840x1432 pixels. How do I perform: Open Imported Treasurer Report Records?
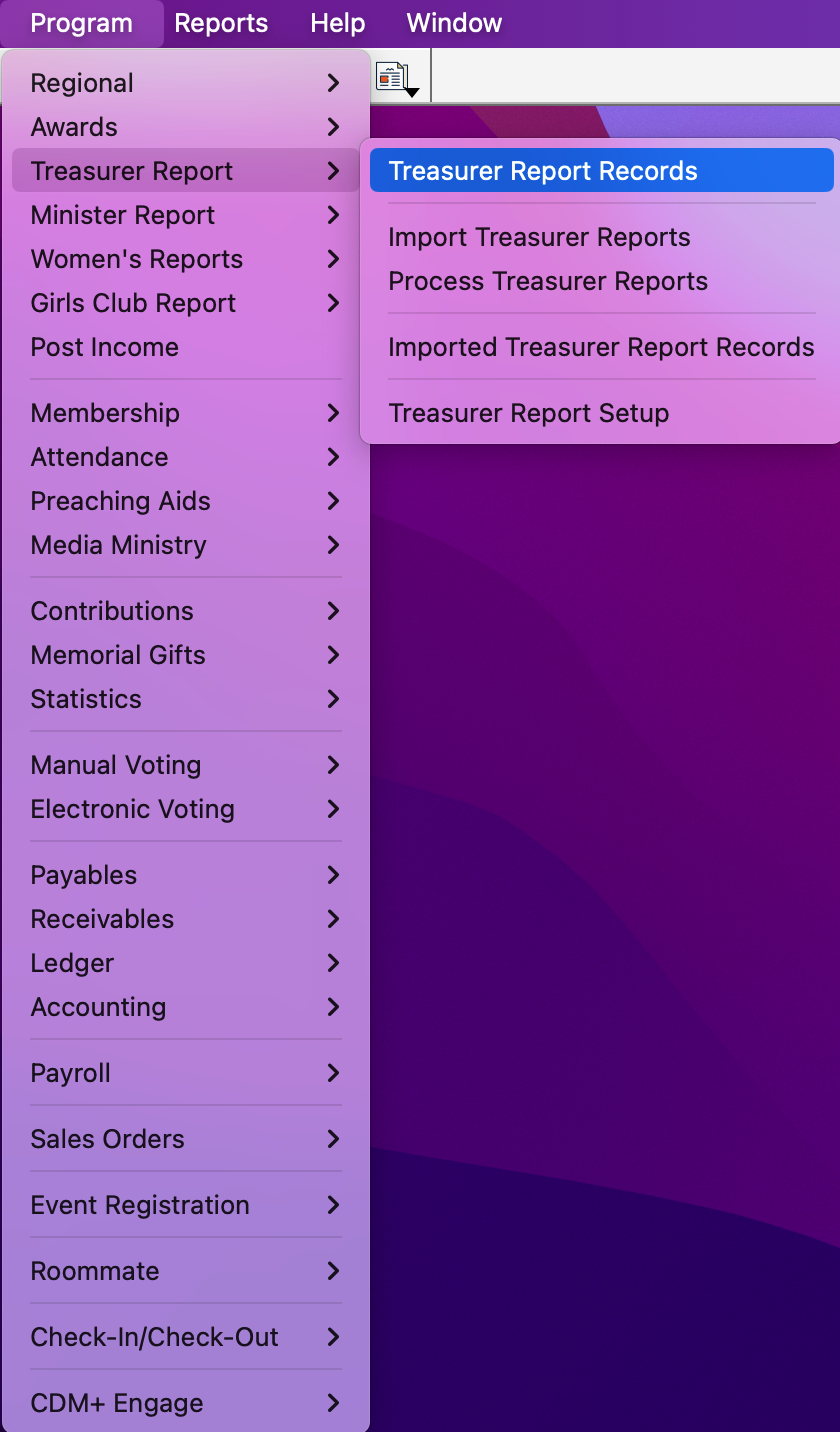(x=601, y=347)
